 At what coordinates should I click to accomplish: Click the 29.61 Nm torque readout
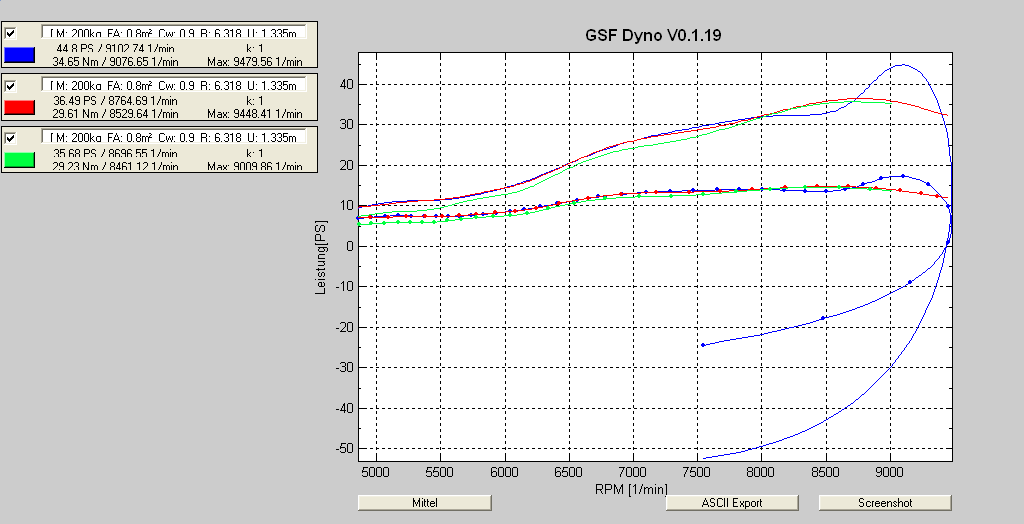coord(72,114)
